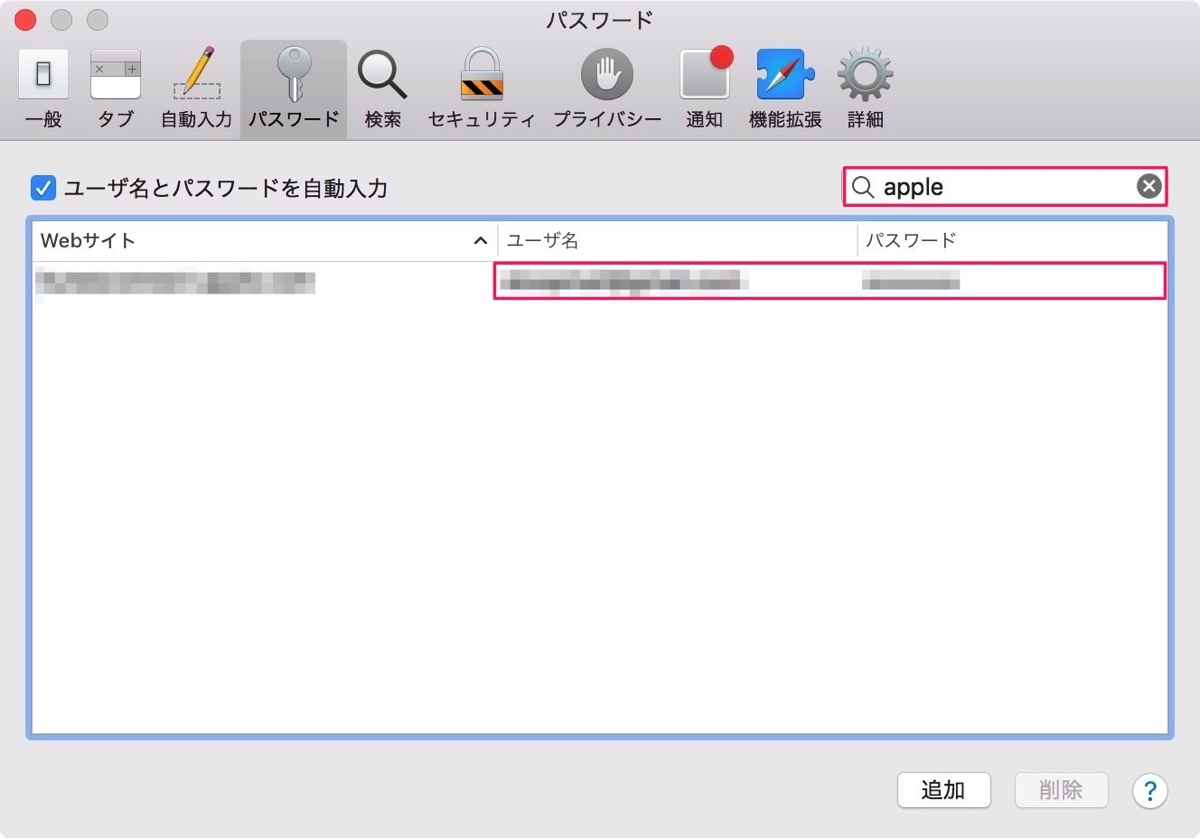Screen dimensions: 1200x838
Task: Sort by the パスワード column header
Action: (x=1012, y=241)
